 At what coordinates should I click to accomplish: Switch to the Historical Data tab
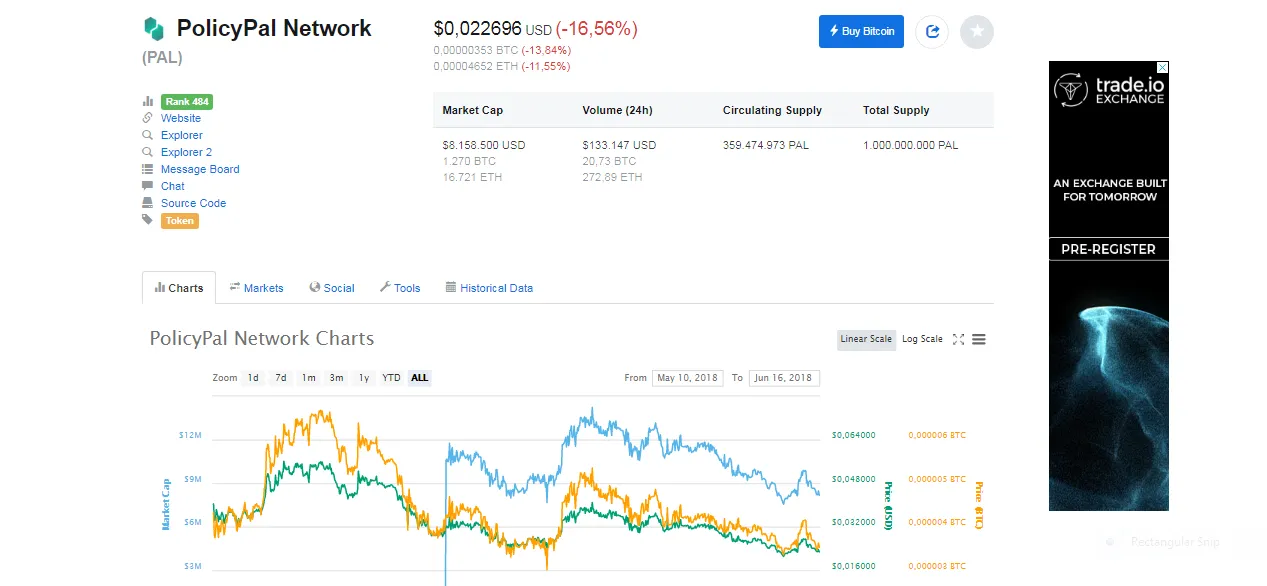489,288
